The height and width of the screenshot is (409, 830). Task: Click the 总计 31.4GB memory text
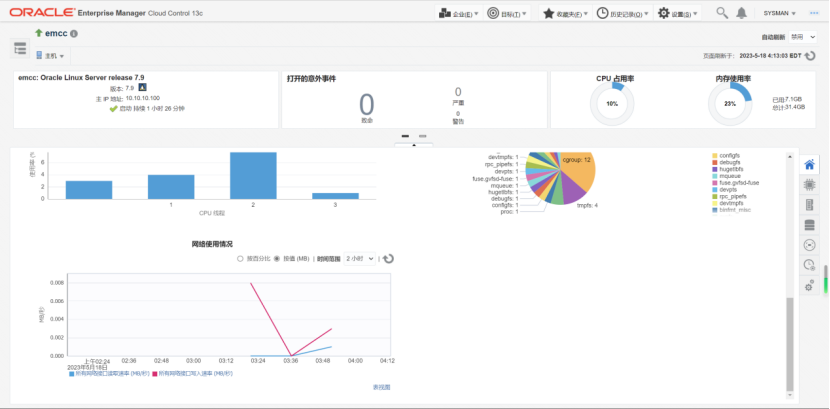789,107
